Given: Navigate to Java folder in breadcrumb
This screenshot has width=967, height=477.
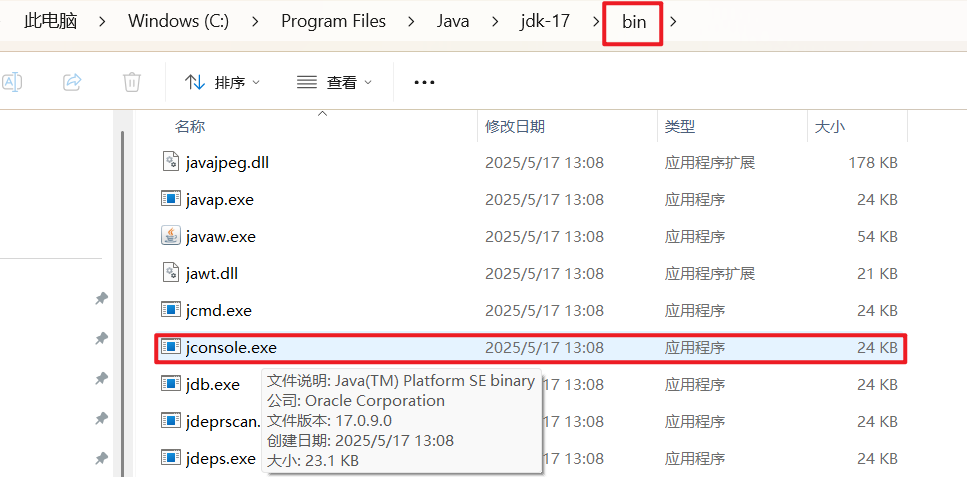Looking at the screenshot, I should [453, 21].
